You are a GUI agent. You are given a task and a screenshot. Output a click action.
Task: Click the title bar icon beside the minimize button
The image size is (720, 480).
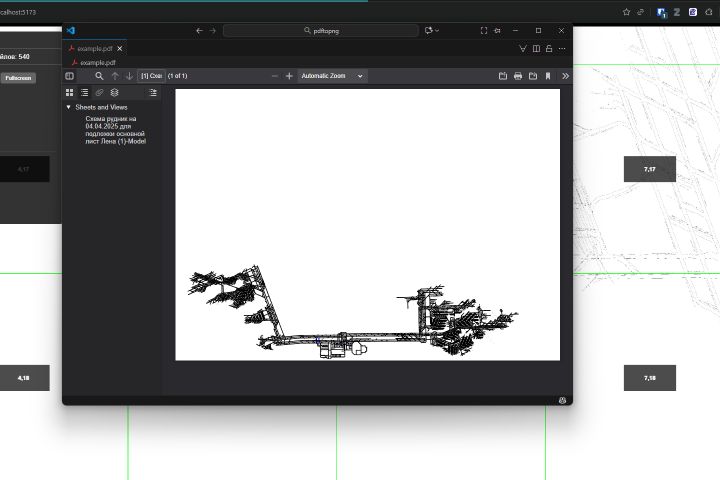click(497, 30)
